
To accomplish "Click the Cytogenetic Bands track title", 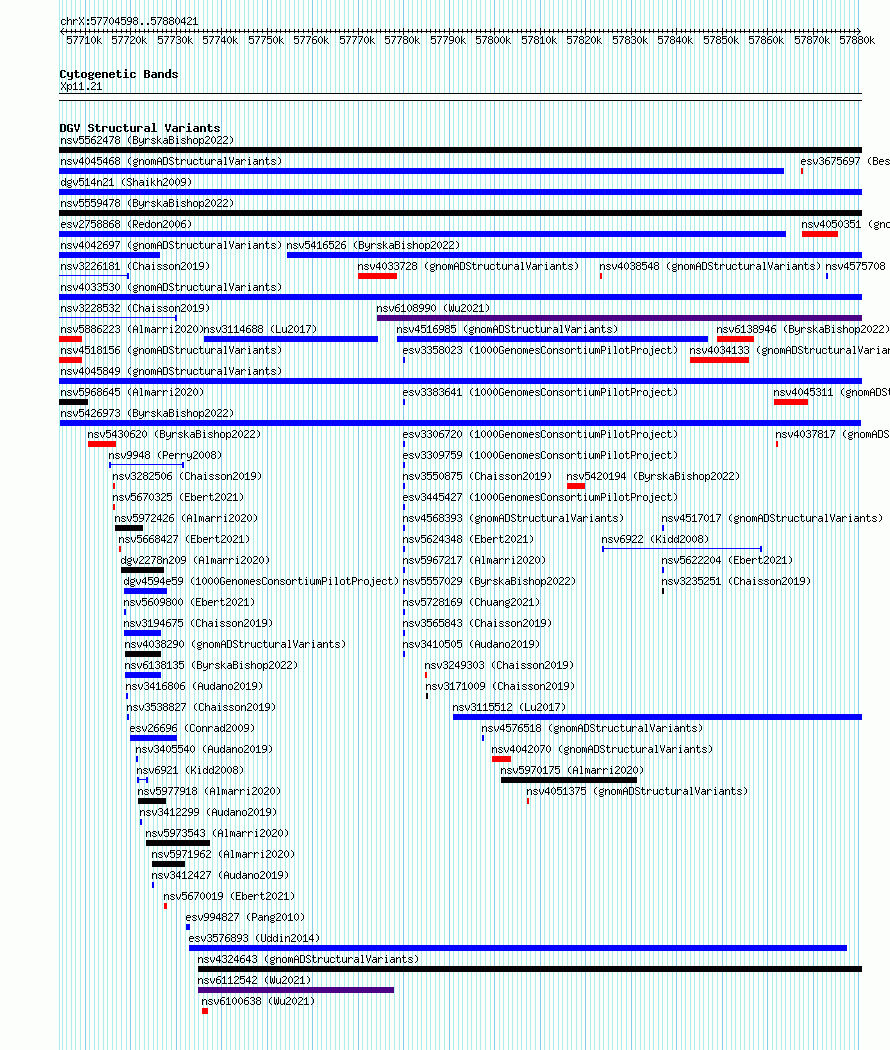I will click(119, 74).
